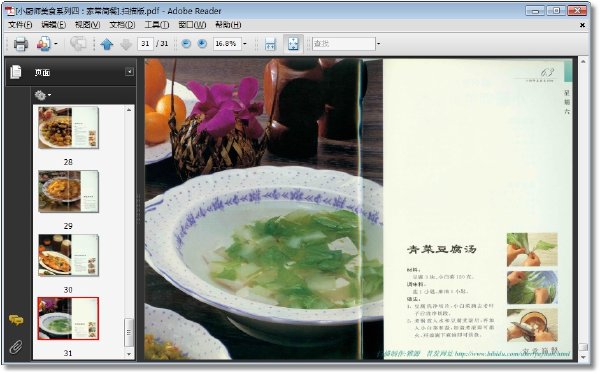
Task: Click the zoom percentage field showing 16.8%
Action: click(x=227, y=44)
